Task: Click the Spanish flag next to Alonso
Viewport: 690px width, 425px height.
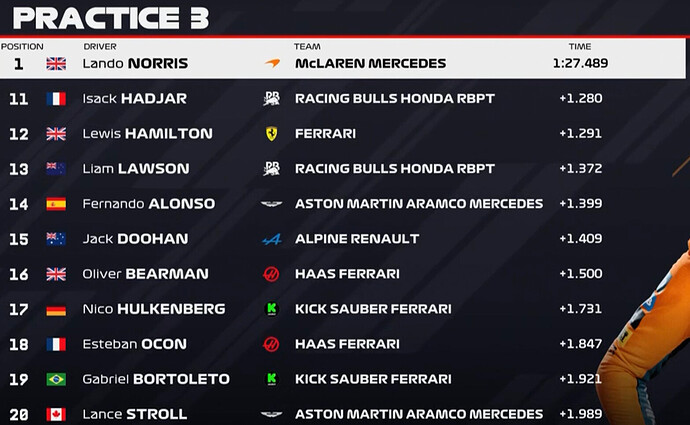Action: click(56, 204)
